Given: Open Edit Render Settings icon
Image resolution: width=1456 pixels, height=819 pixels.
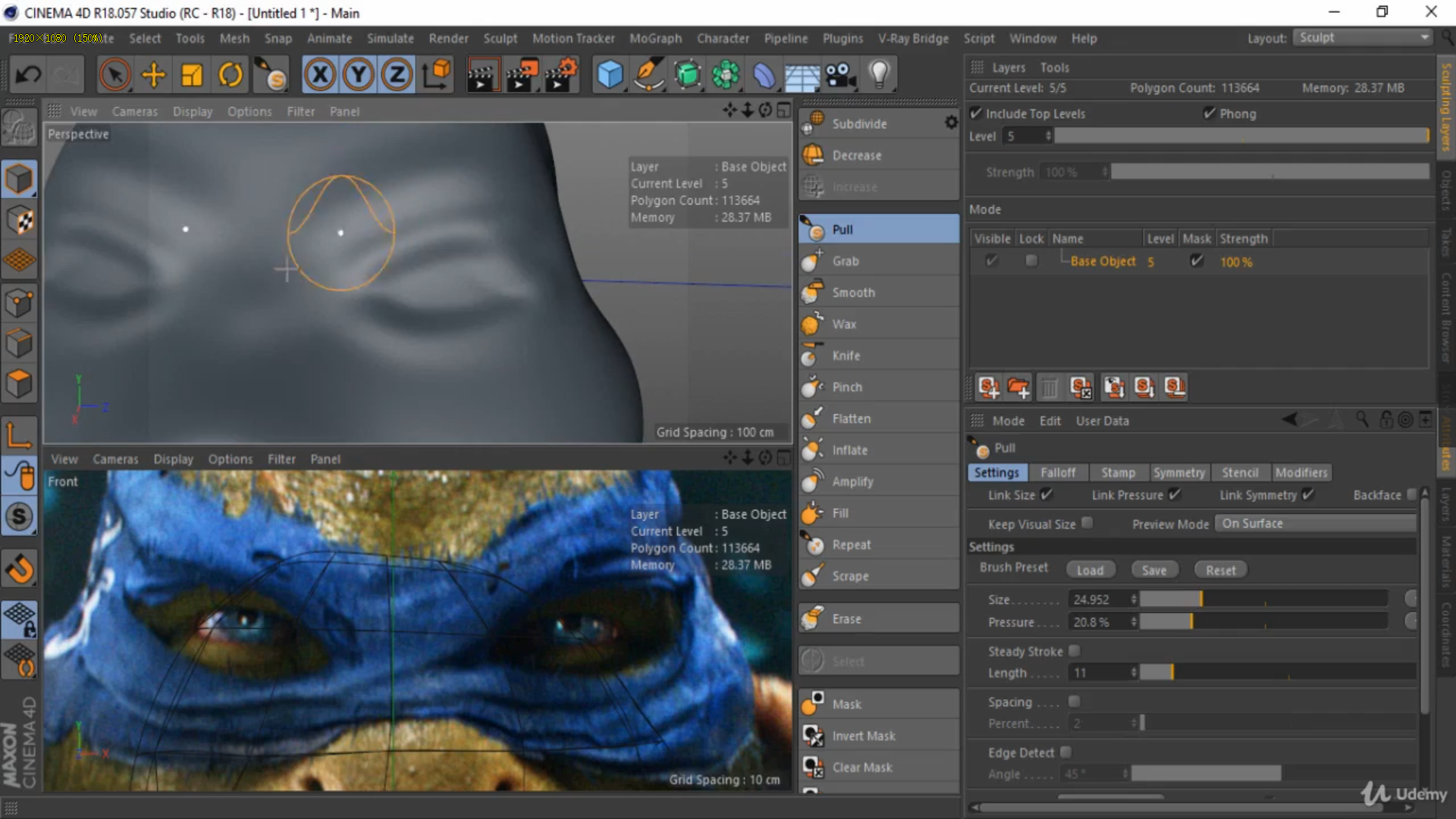Looking at the screenshot, I should 560,74.
